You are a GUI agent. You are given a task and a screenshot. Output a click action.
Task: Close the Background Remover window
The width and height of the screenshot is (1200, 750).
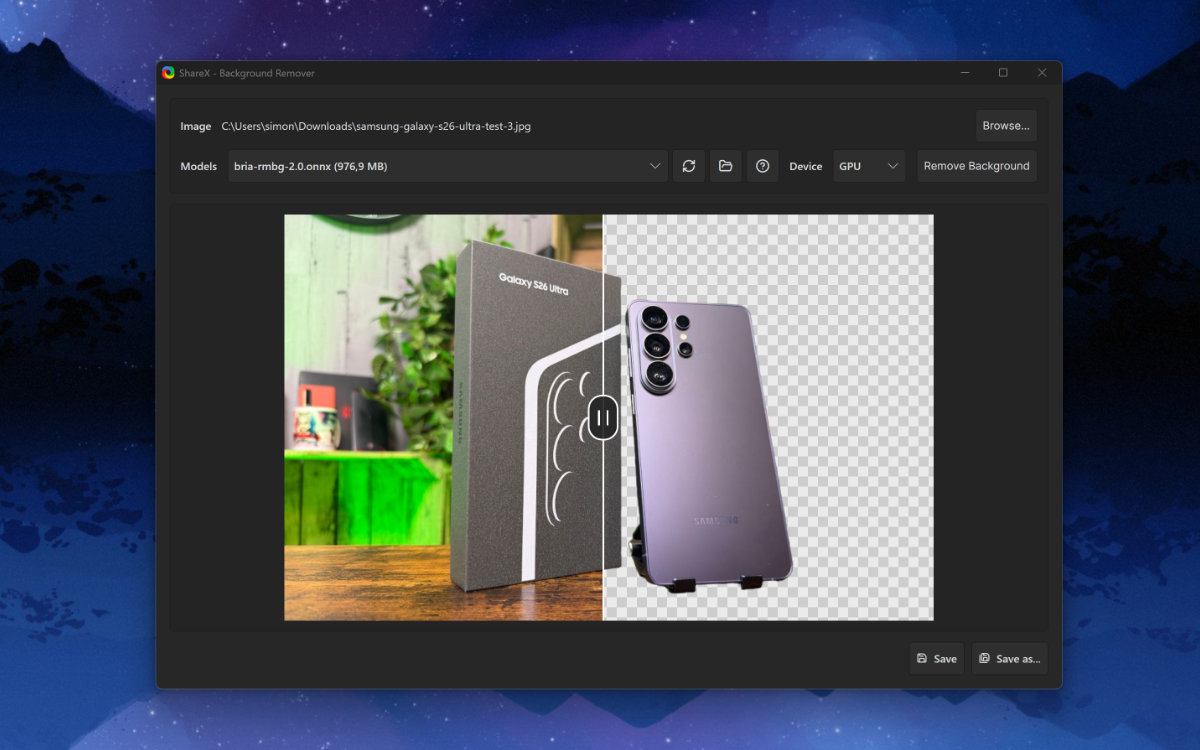coord(1042,73)
